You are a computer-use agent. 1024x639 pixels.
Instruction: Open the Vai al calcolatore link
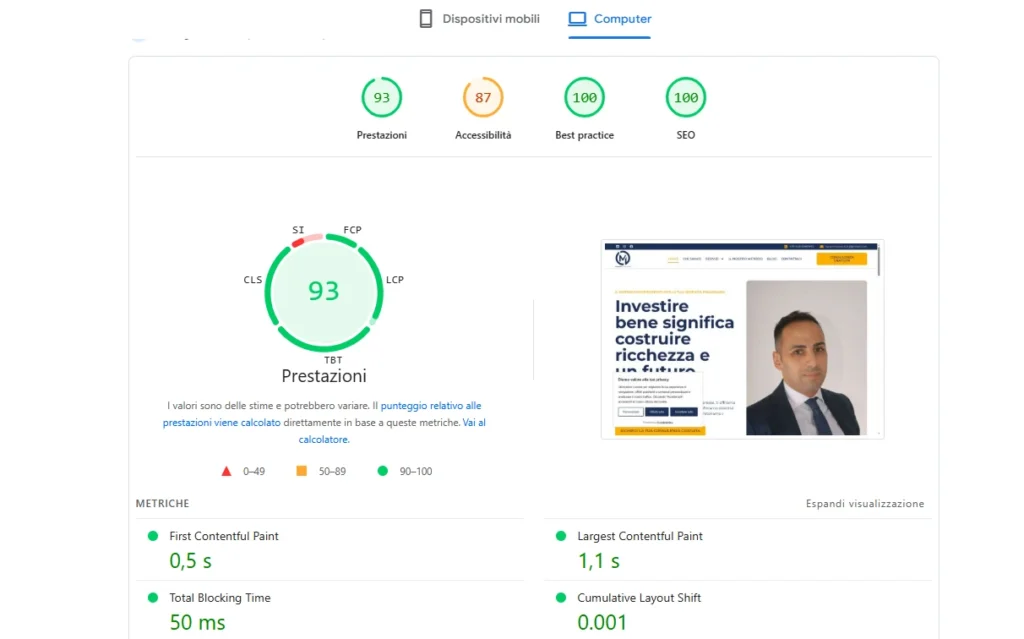(474, 423)
